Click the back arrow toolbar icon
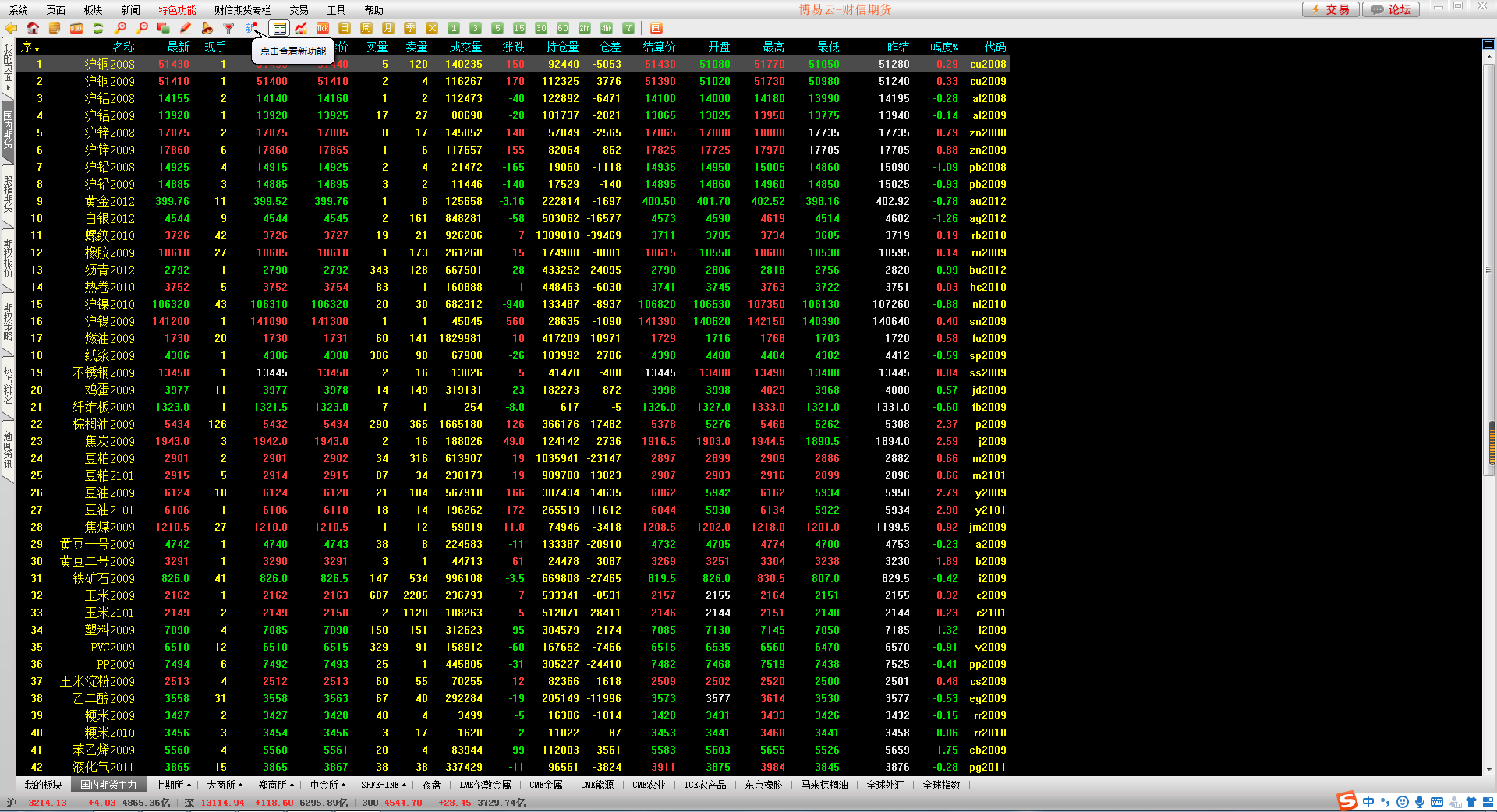Viewport: 1497px width, 812px height. [x=11, y=28]
